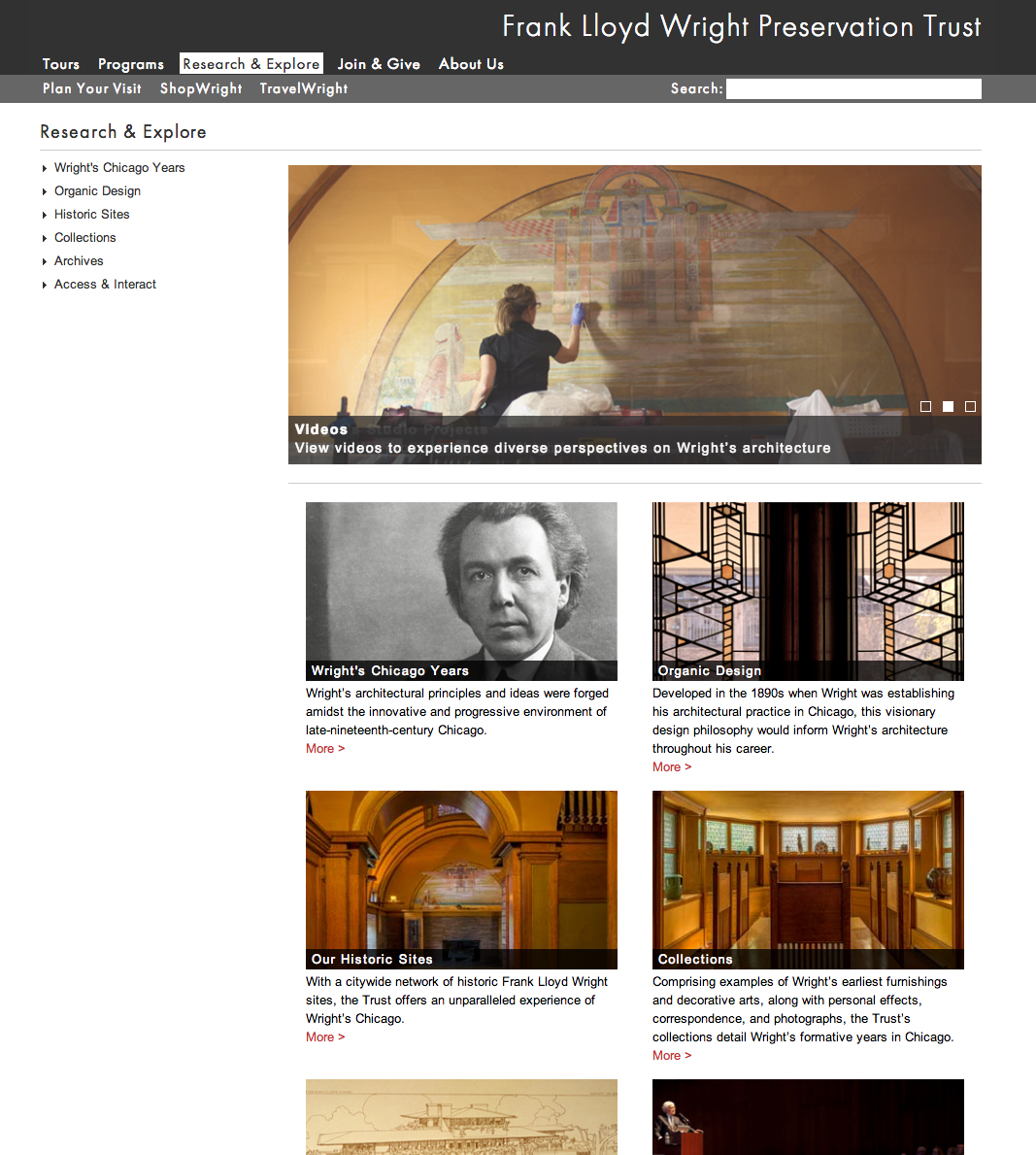1036x1155 pixels.
Task: Select the first slideshow indicator square
Action: click(x=925, y=407)
